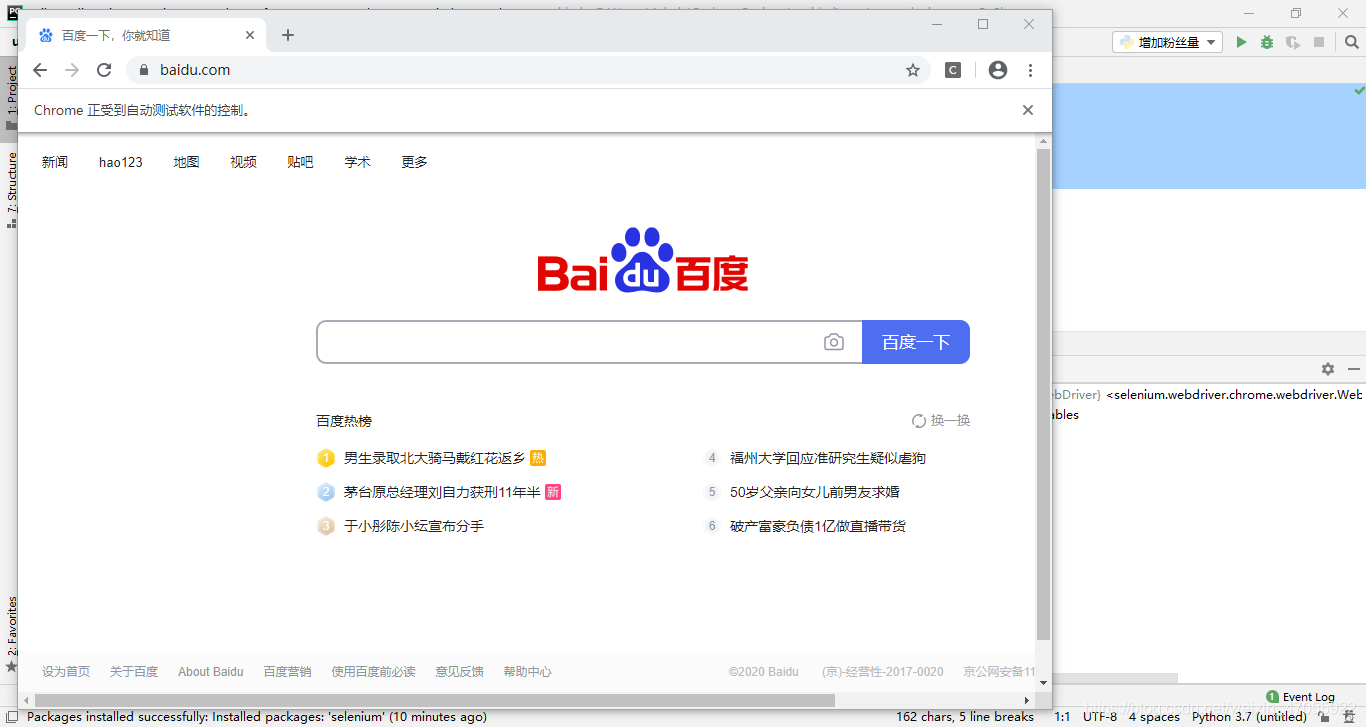Open a new Chrome tab with plus icon
This screenshot has height=727, width=1366.
(x=288, y=35)
